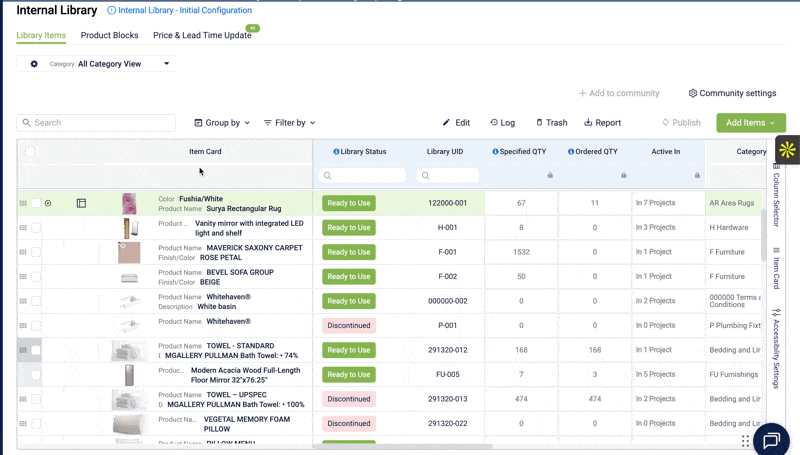This screenshot has width=800, height=455.
Task: Open the chat support bubble icon
Action: [771, 440]
